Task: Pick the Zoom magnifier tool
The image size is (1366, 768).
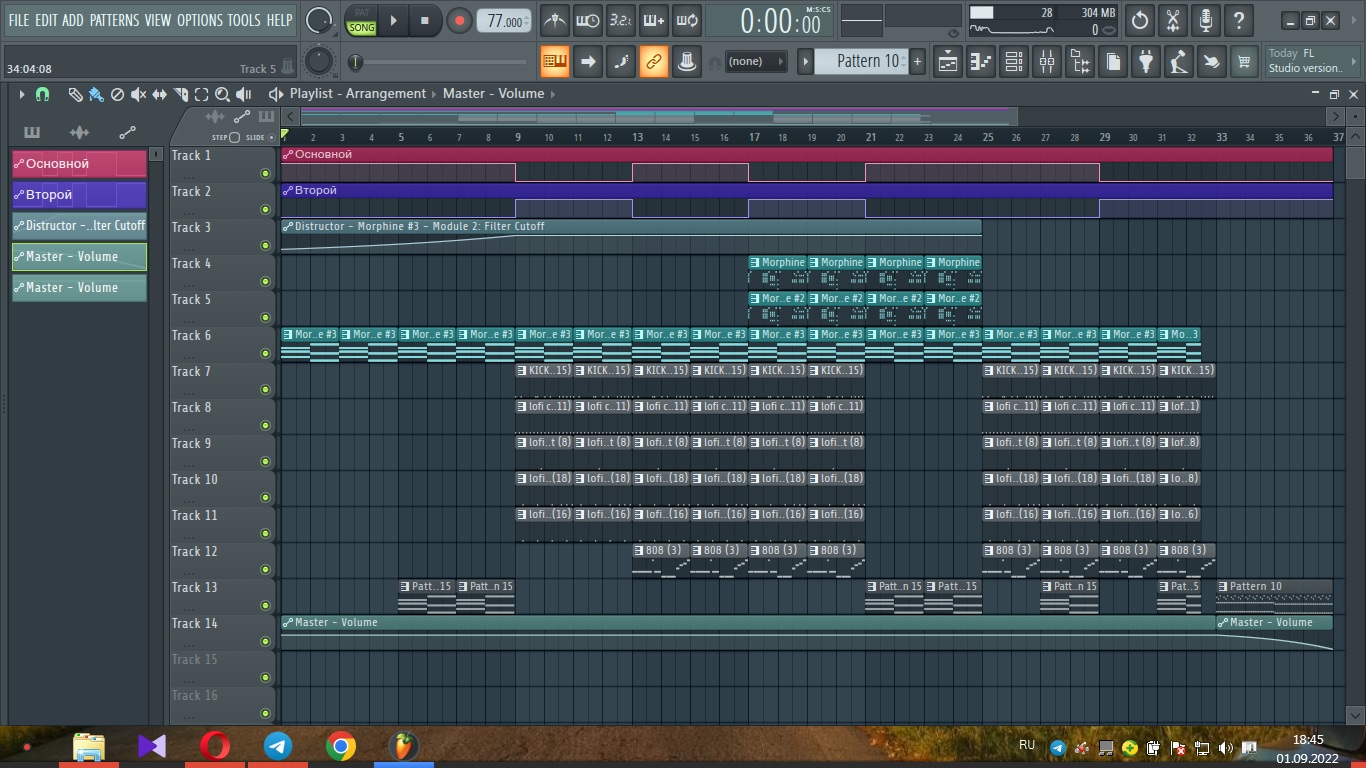Action: (222, 94)
